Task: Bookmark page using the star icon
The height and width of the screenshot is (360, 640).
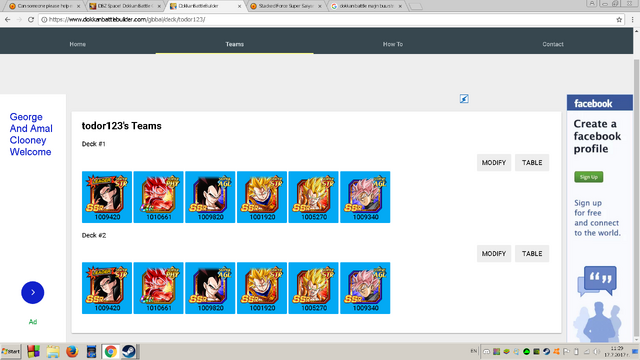Action: click(619, 19)
